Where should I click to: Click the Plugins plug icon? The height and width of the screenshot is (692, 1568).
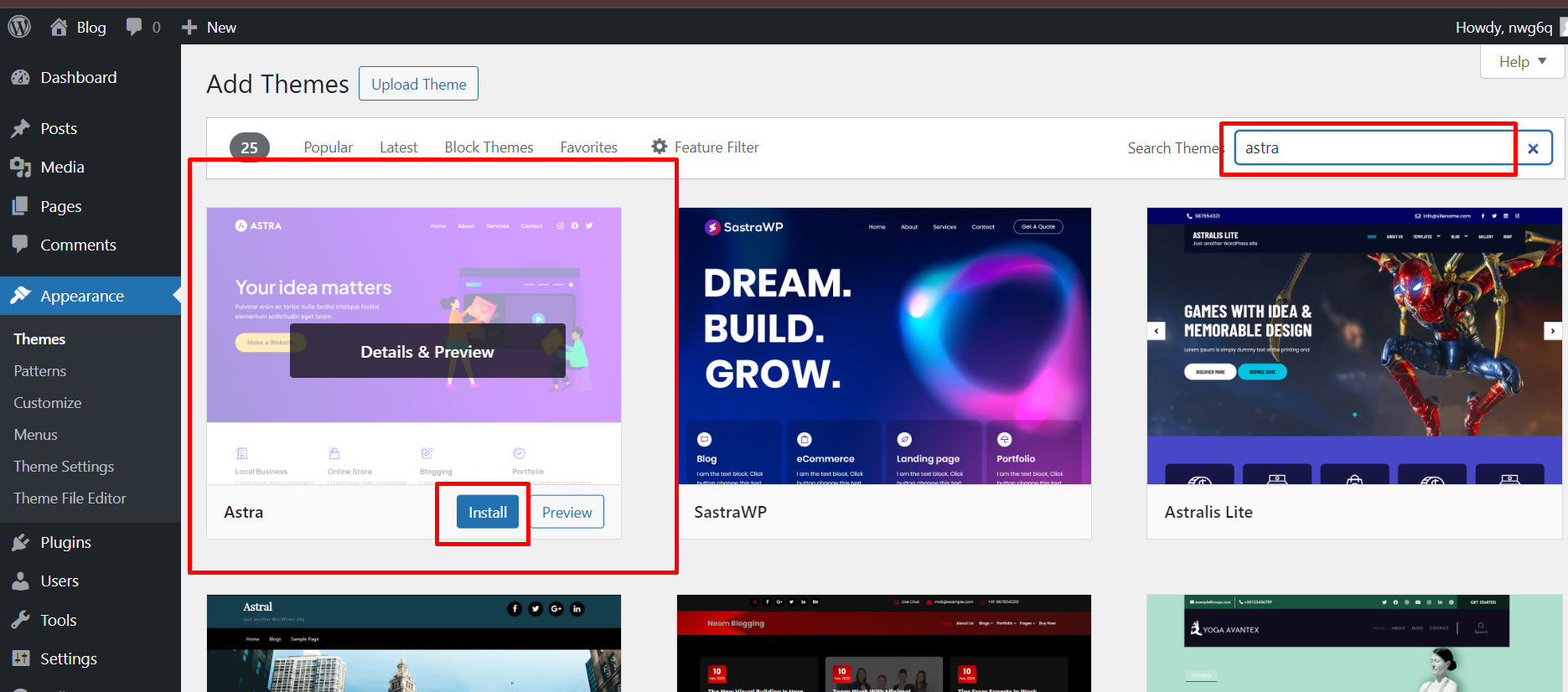(x=21, y=542)
